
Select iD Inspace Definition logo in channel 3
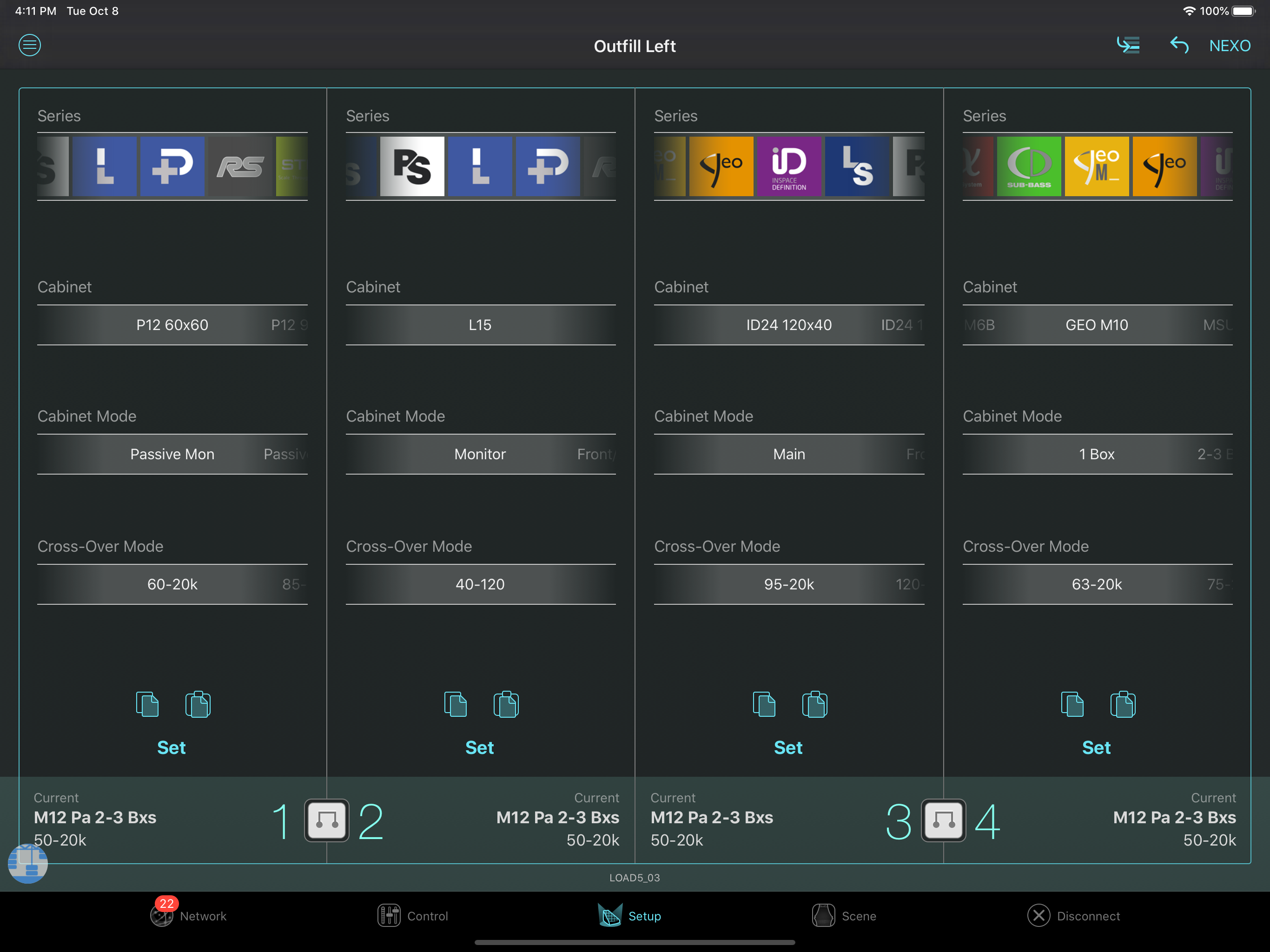pos(789,166)
